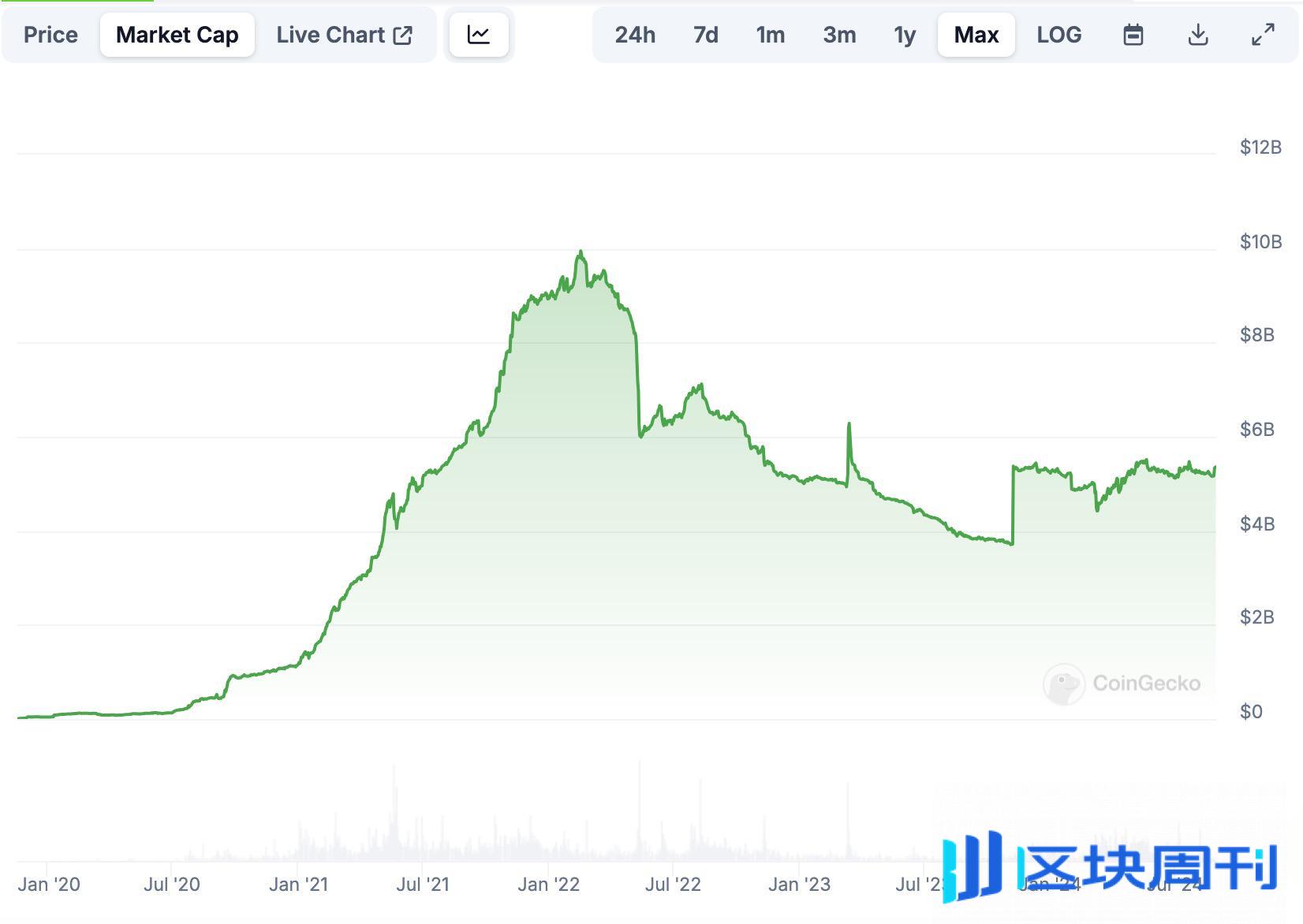The image size is (1303, 924).
Task: Click the $12B axis label
Action: (1260, 147)
